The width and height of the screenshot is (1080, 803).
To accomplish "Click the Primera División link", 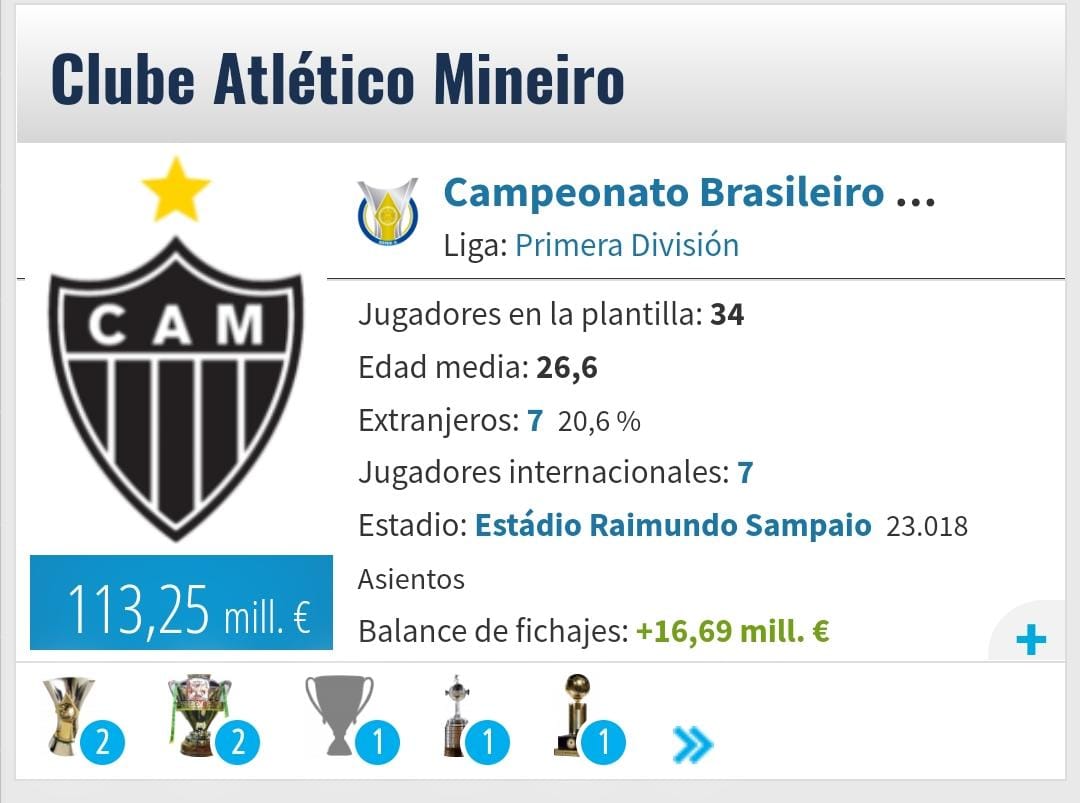I will [x=627, y=245].
